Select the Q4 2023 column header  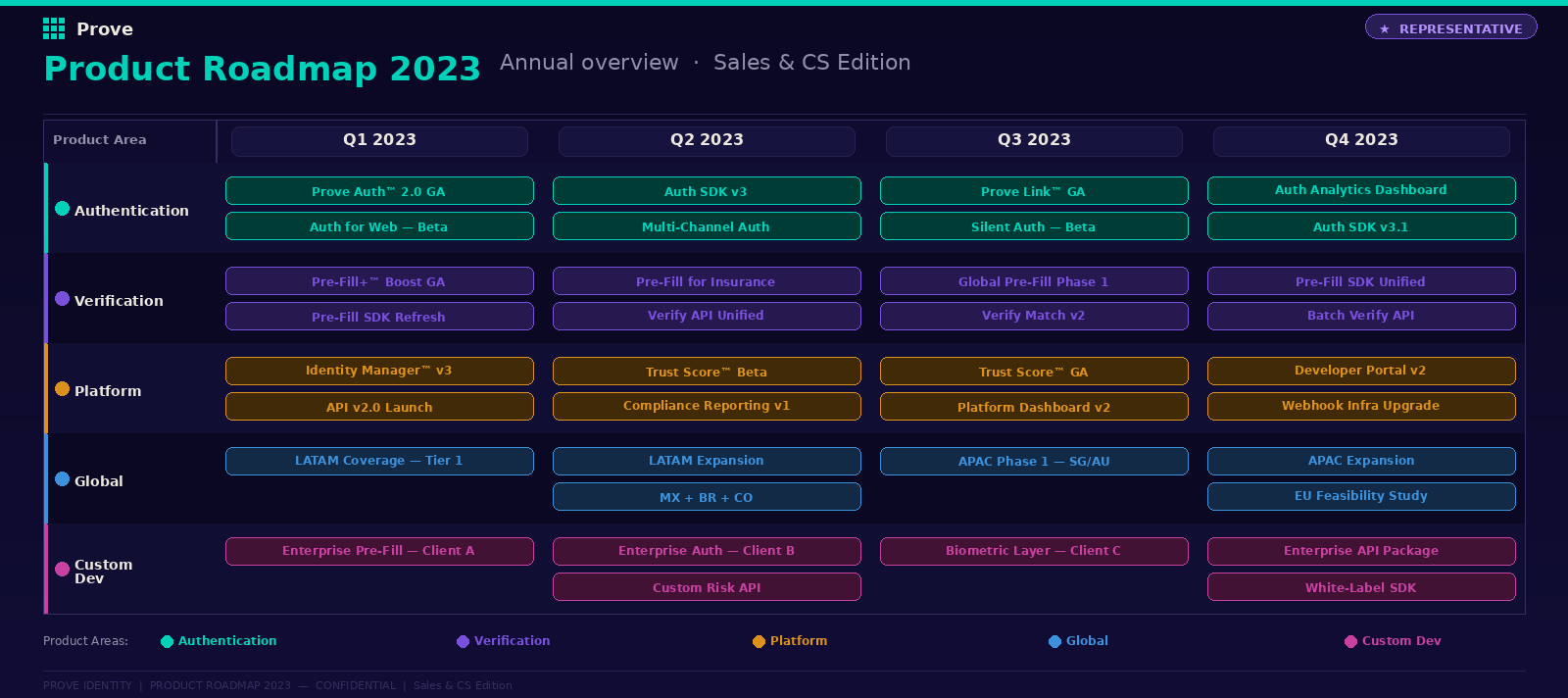[x=1361, y=140]
